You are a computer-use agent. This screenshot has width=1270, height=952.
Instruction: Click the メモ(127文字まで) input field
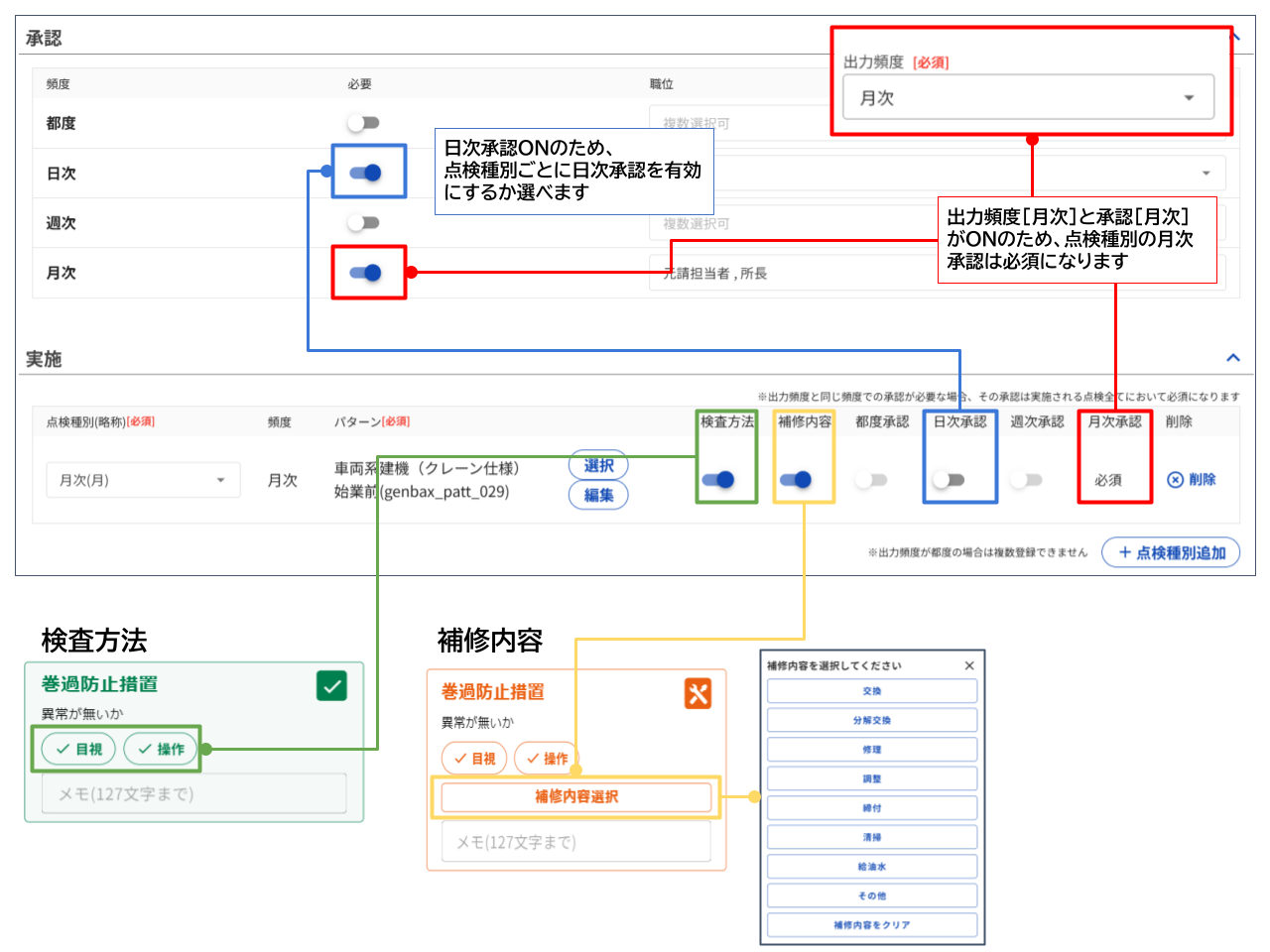pyautogui.click(x=193, y=793)
